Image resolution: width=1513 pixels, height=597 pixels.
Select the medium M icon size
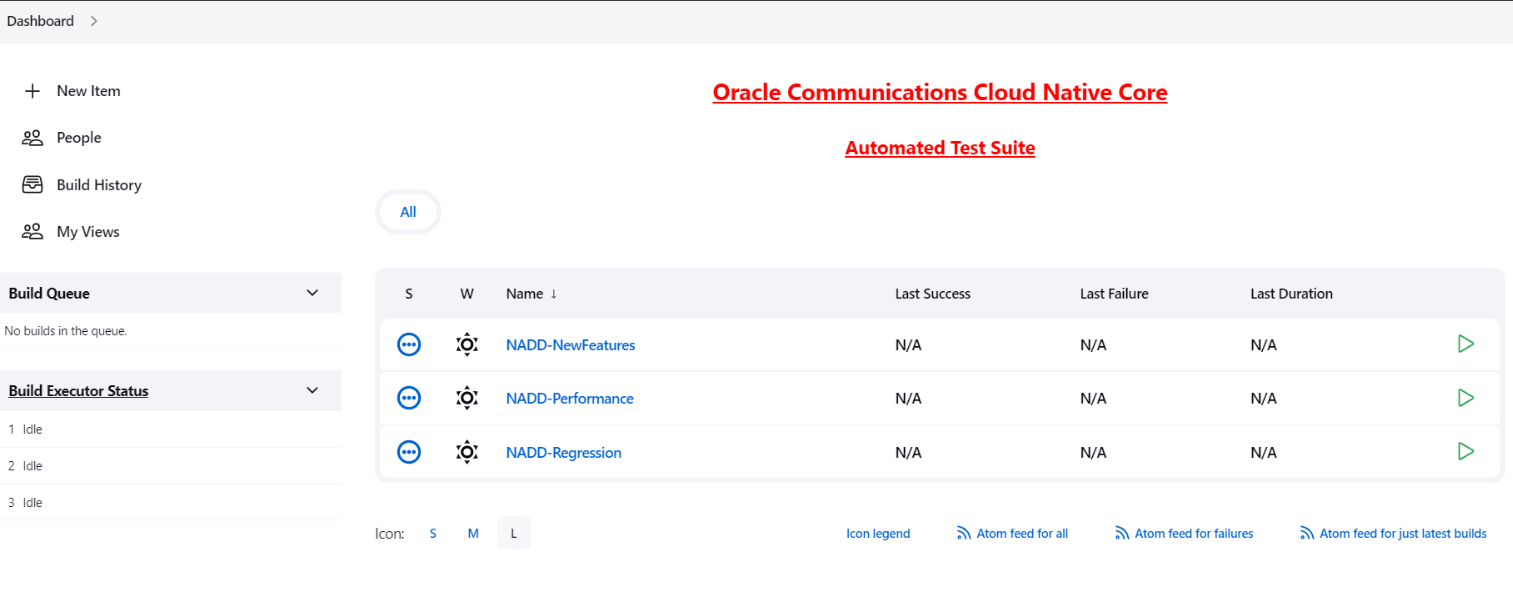[473, 533]
